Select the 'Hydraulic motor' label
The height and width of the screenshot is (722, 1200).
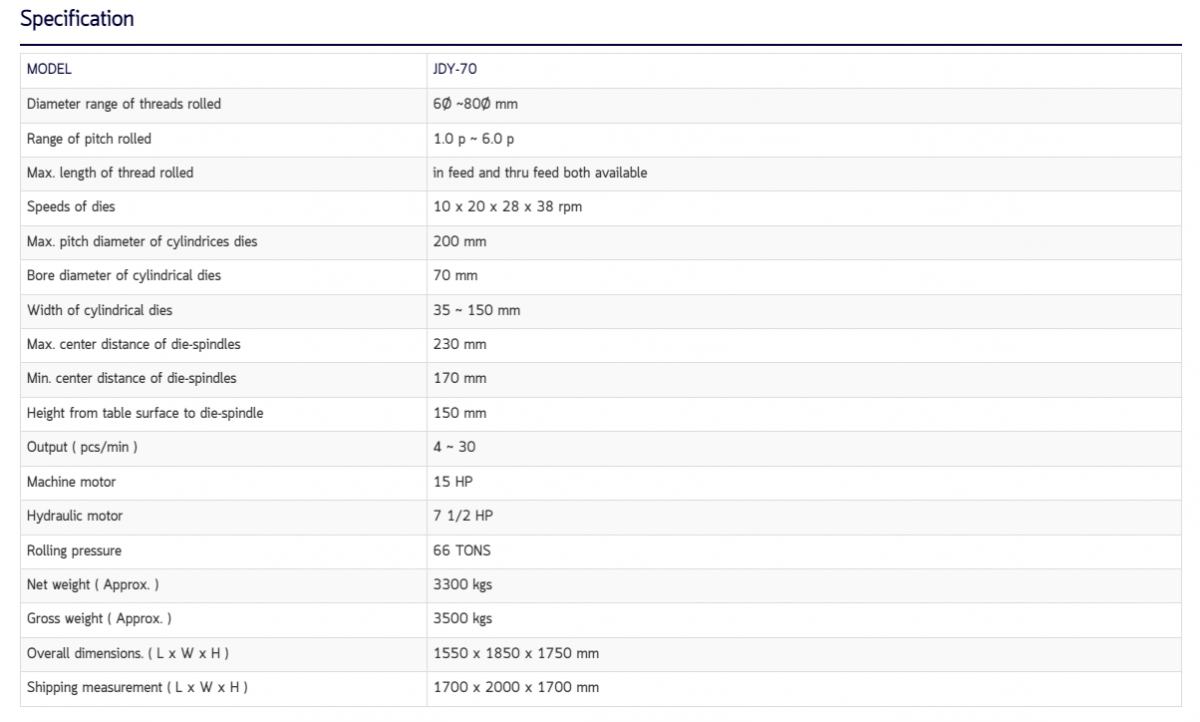75,516
